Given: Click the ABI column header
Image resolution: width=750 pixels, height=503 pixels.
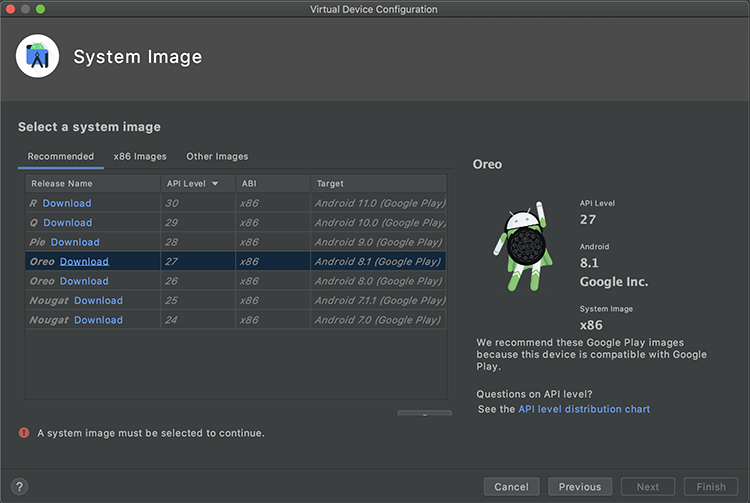Looking at the screenshot, I should point(249,184).
